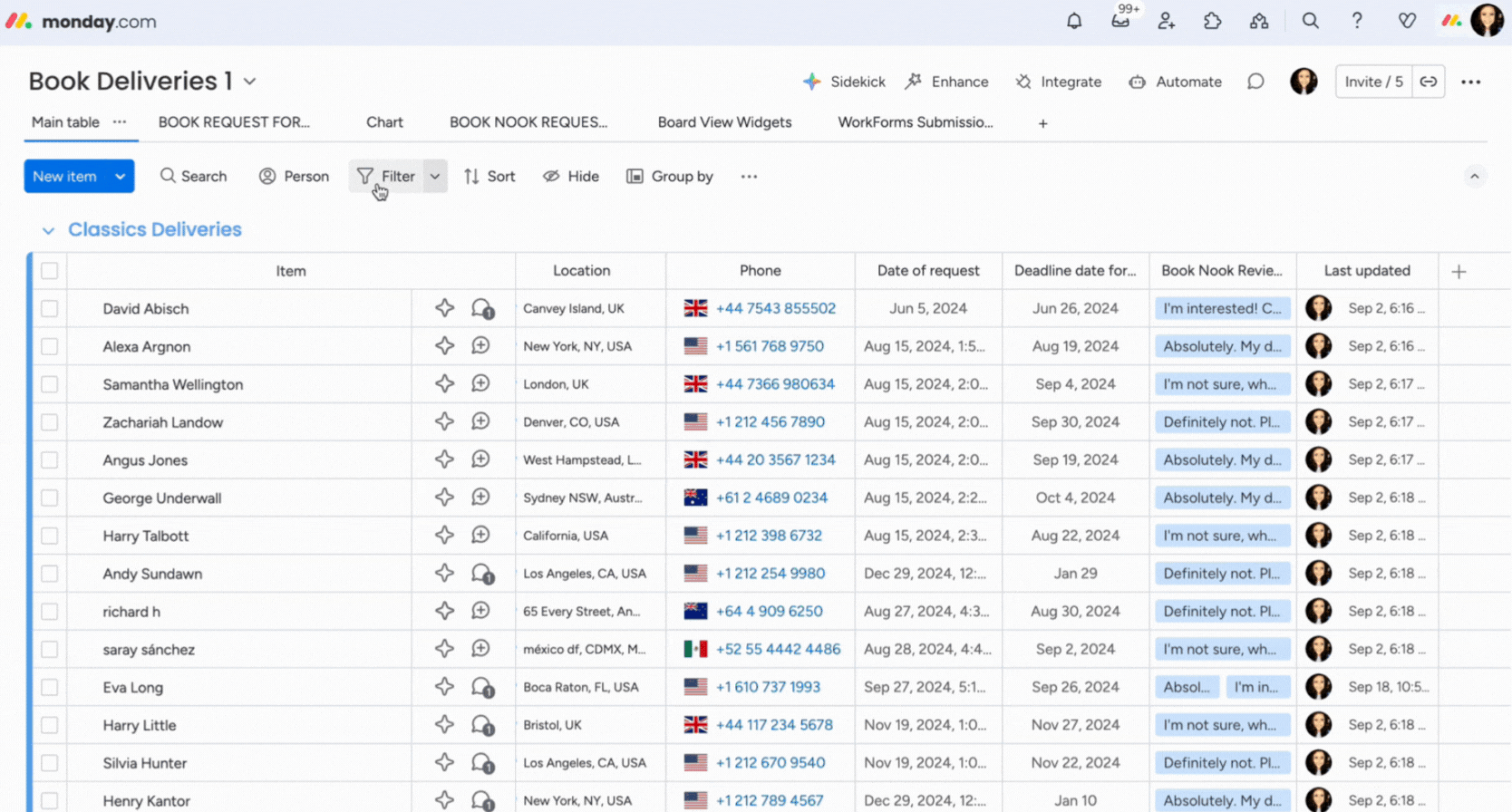Tick the checkbox for Harry Talbott
Image resolution: width=1512 pixels, height=812 pixels.
50,536
